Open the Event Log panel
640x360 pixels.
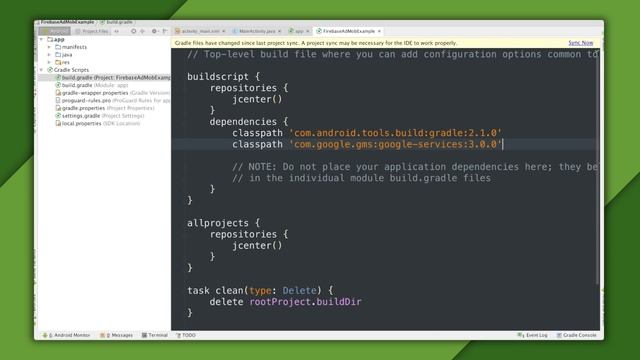tap(532, 335)
